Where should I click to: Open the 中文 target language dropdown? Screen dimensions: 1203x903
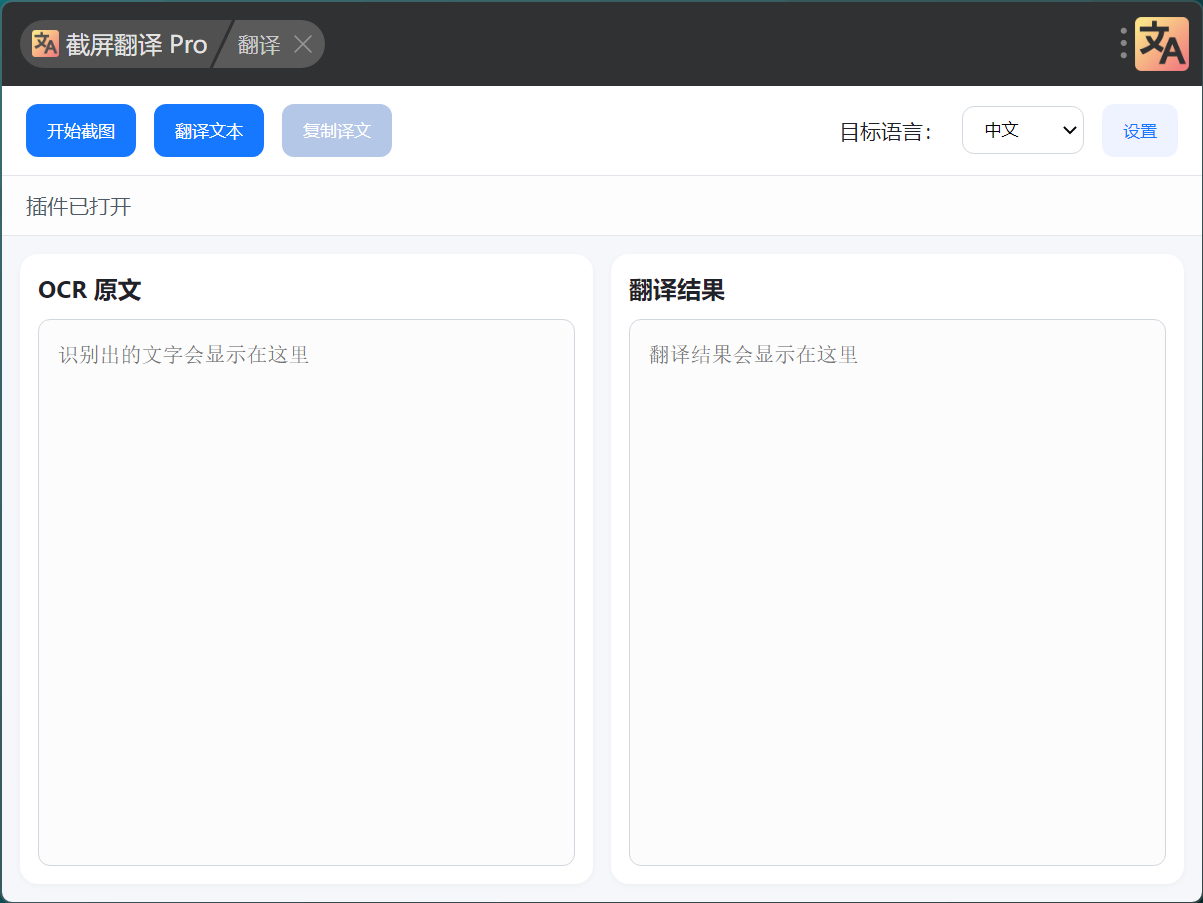[1010, 130]
